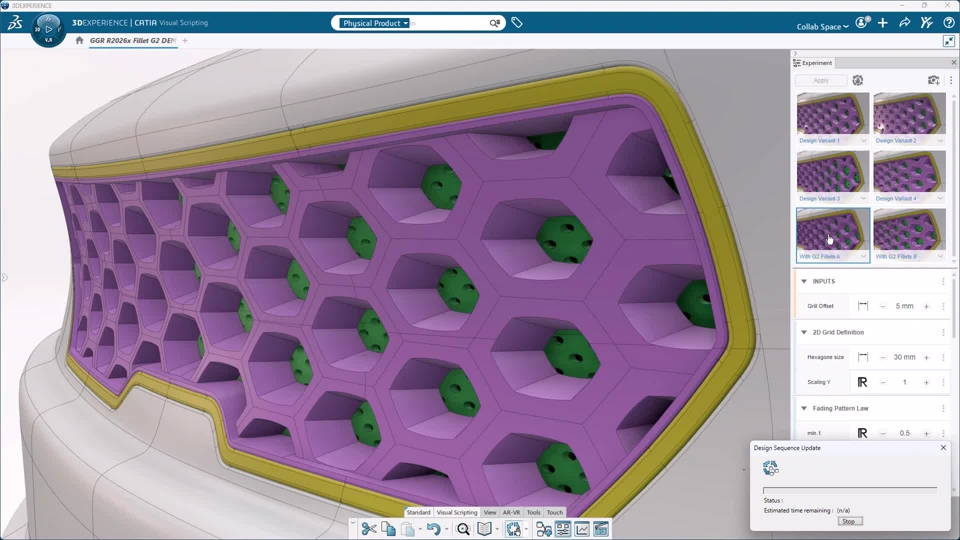The image size is (960, 540).
Task: Click the Paste icon in bottom toolbar
Action: (408, 528)
